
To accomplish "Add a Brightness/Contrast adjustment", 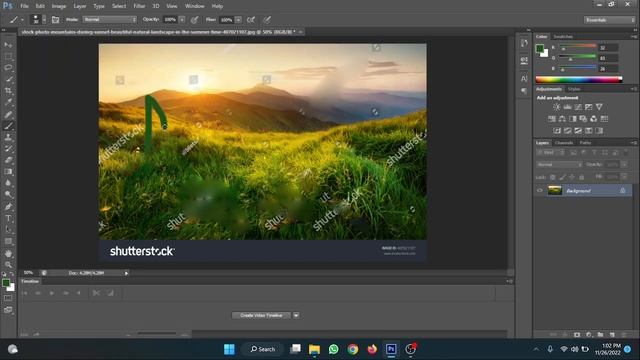I will coord(556,107).
